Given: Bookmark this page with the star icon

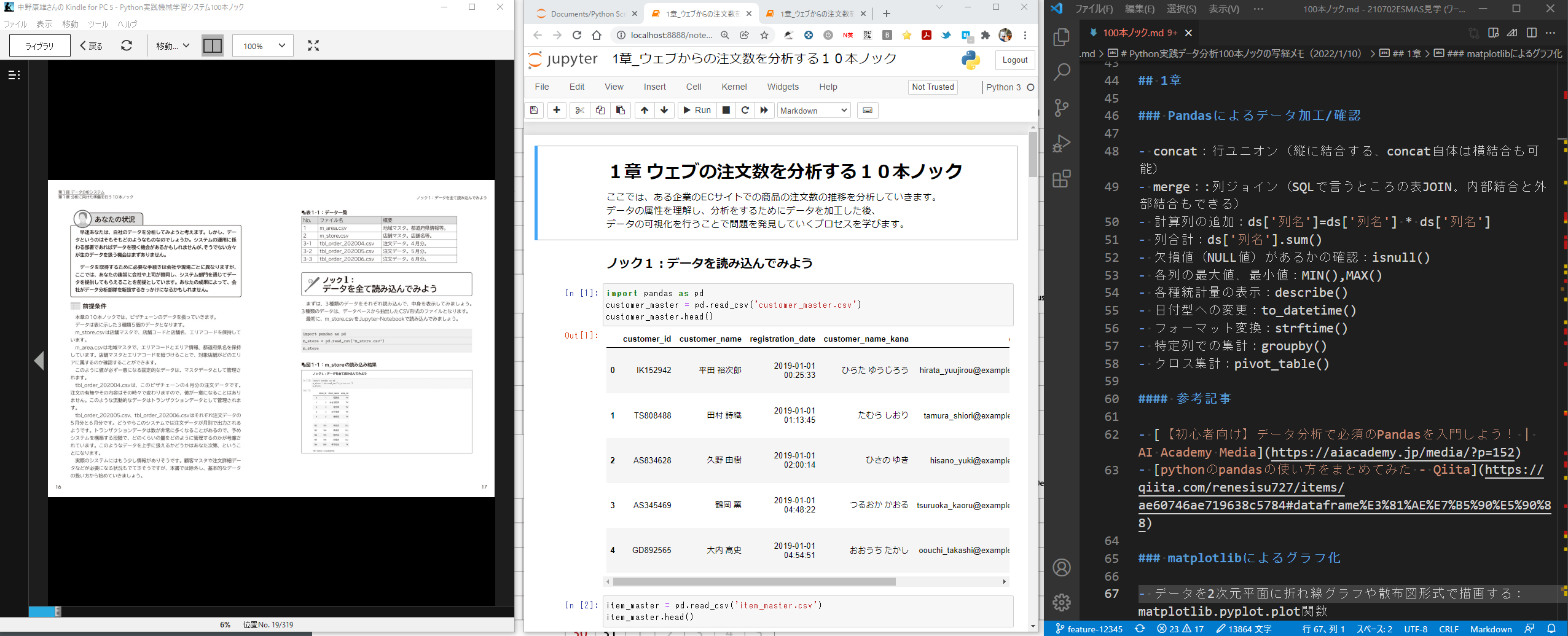Looking at the screenshot, I should (764, 35).
